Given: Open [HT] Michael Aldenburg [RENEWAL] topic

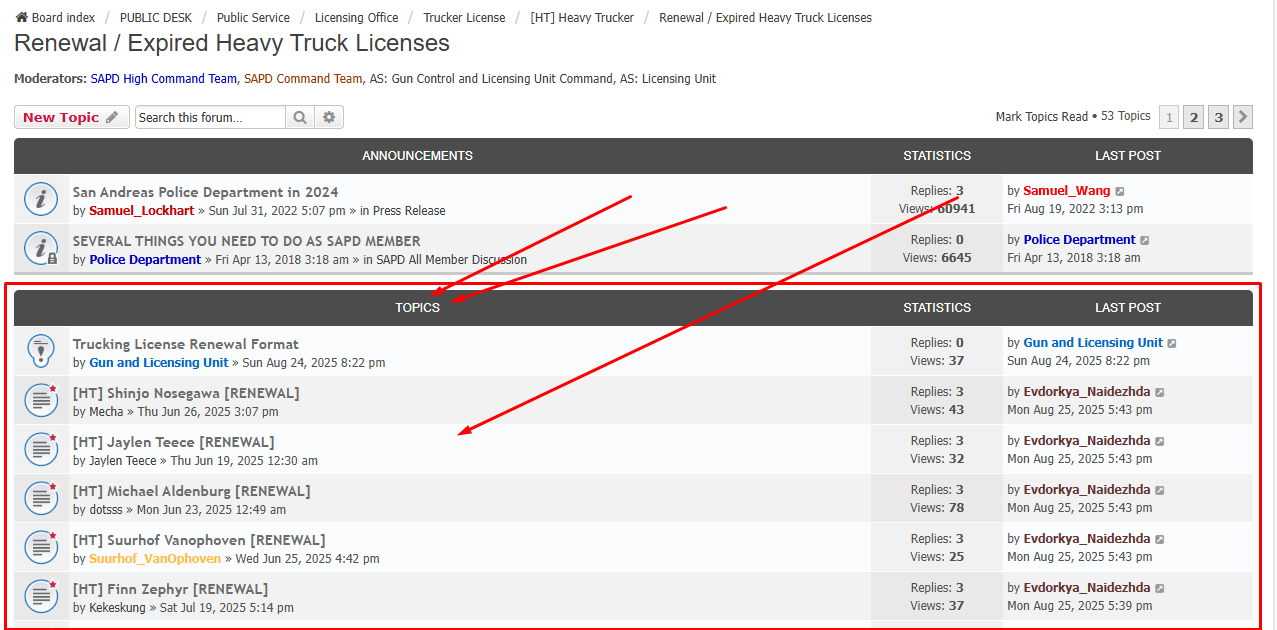Looking at the screenshot, I should tap(191, 491).
